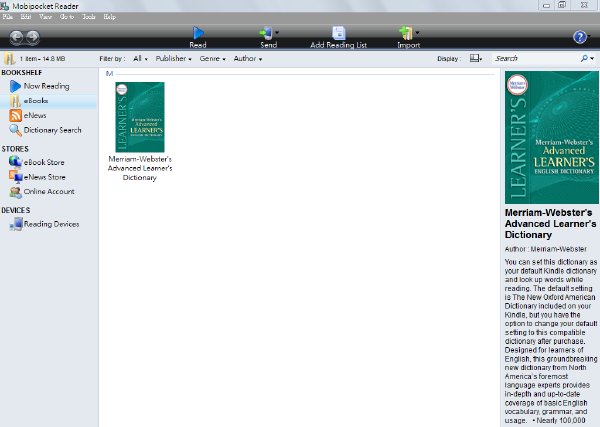Click the '1 item - 14.8 MB' status text
This screenshot has width=600, height=427.
[x=42, y=59]
